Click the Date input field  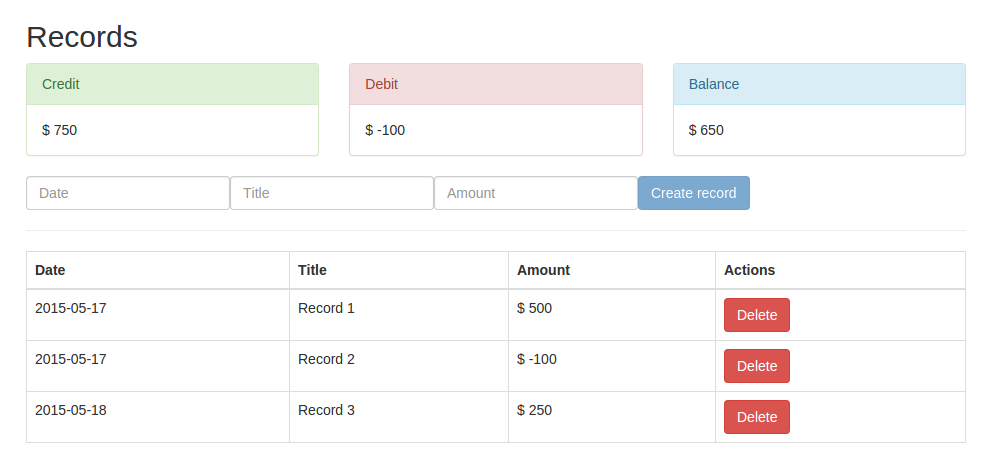point(128,193)
